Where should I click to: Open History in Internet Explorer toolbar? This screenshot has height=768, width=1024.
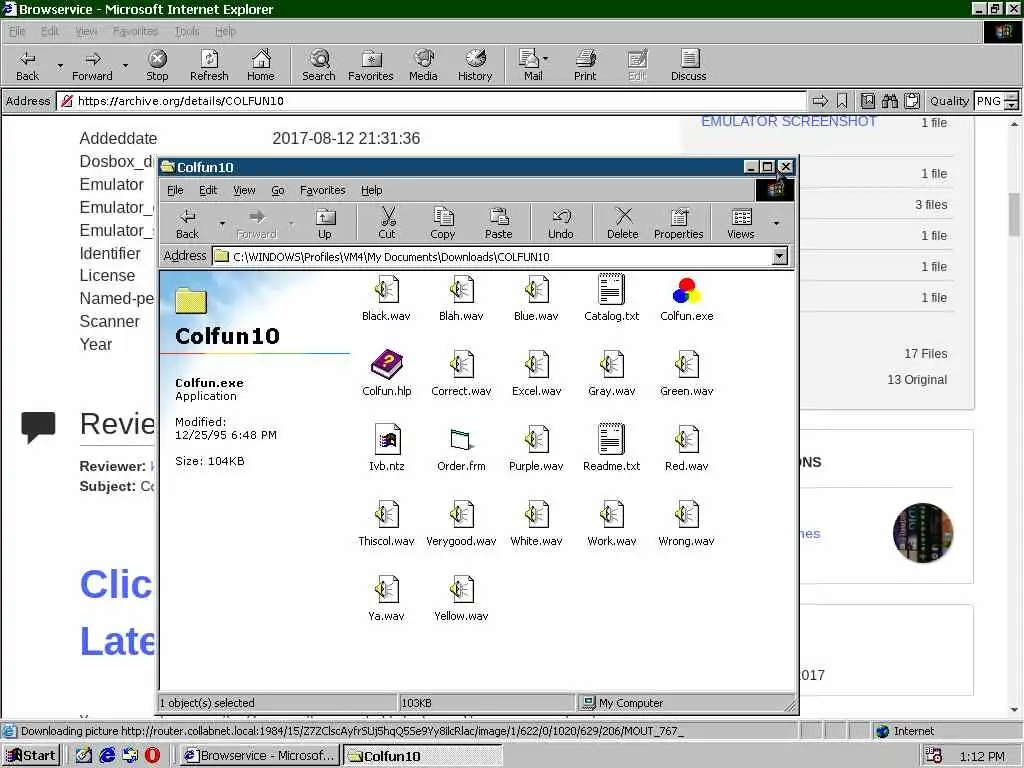(475, 65)
